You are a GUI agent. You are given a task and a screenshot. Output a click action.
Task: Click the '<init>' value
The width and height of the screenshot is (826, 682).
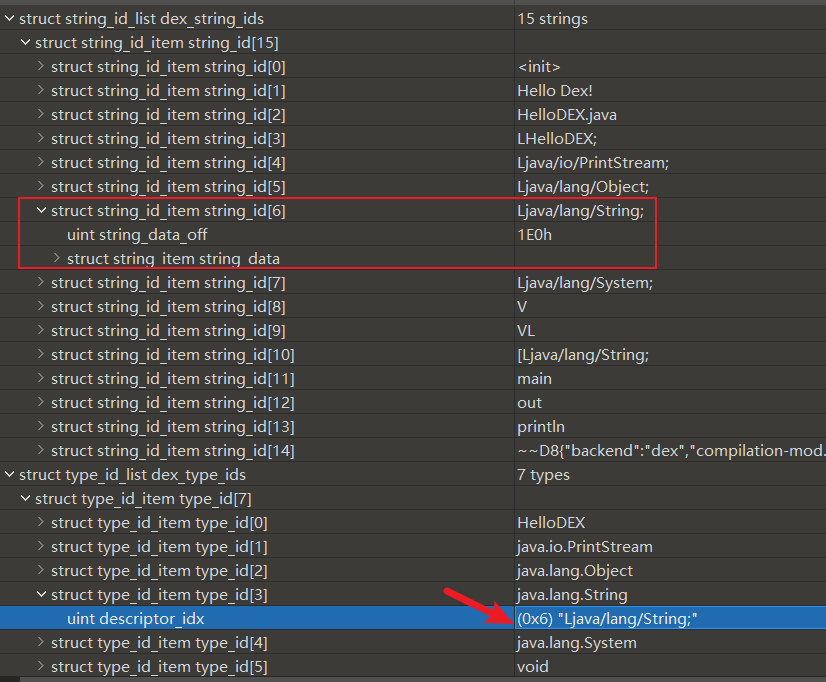[x=539, y=67]
